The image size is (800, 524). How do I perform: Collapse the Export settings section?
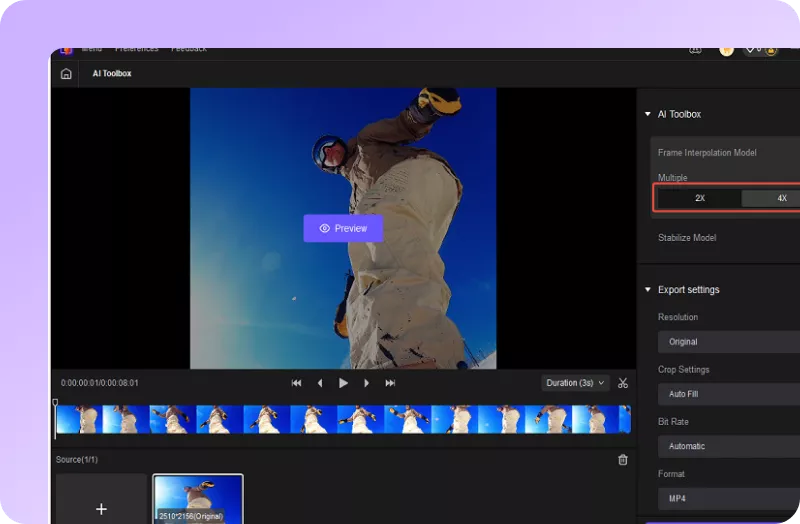[x=647, y=289]
